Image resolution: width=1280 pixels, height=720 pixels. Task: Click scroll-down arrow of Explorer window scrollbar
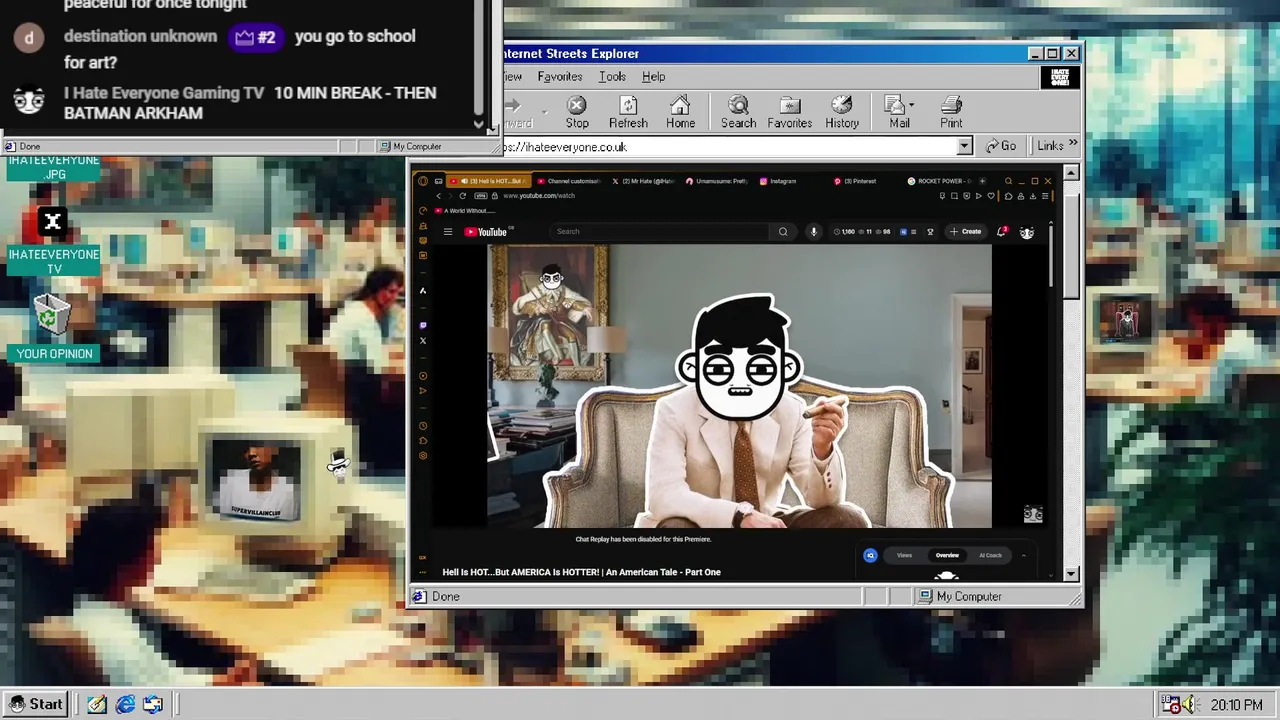[x=1071, y=574]
